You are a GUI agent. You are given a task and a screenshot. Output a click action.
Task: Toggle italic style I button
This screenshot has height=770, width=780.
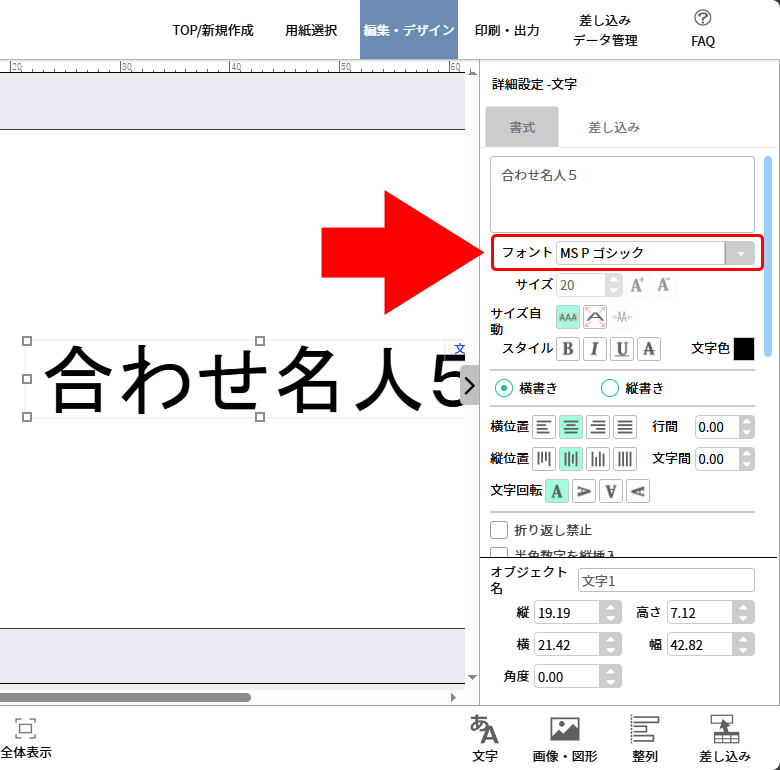(594, 349)
